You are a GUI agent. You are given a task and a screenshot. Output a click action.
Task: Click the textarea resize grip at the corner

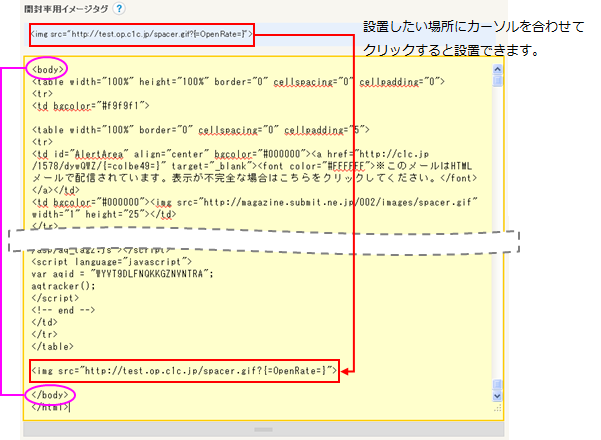pyautogui.click(x=497, y=409)
